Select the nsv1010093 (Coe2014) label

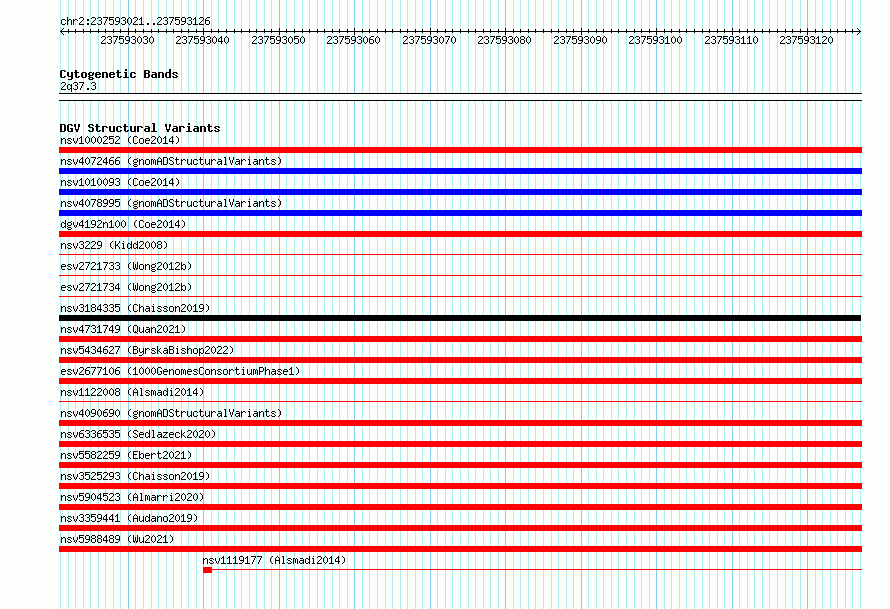[x=120, y=182]
